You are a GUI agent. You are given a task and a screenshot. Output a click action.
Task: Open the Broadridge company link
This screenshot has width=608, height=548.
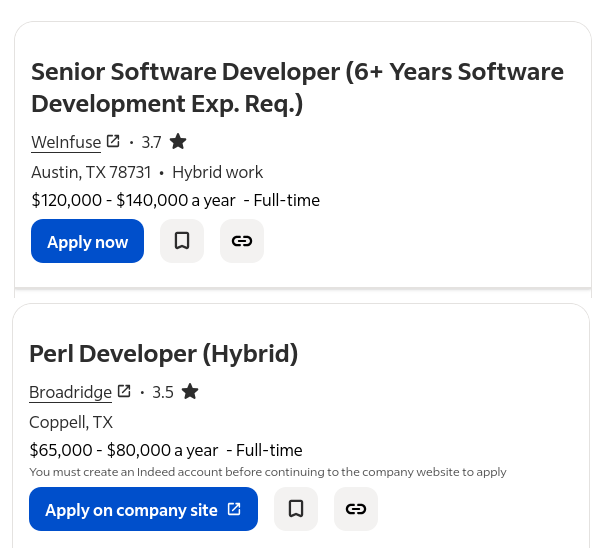(x=70, y=392)
